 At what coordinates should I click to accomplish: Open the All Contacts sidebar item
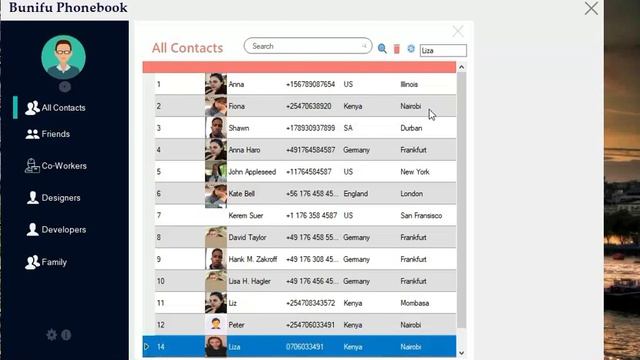[55, 108]
